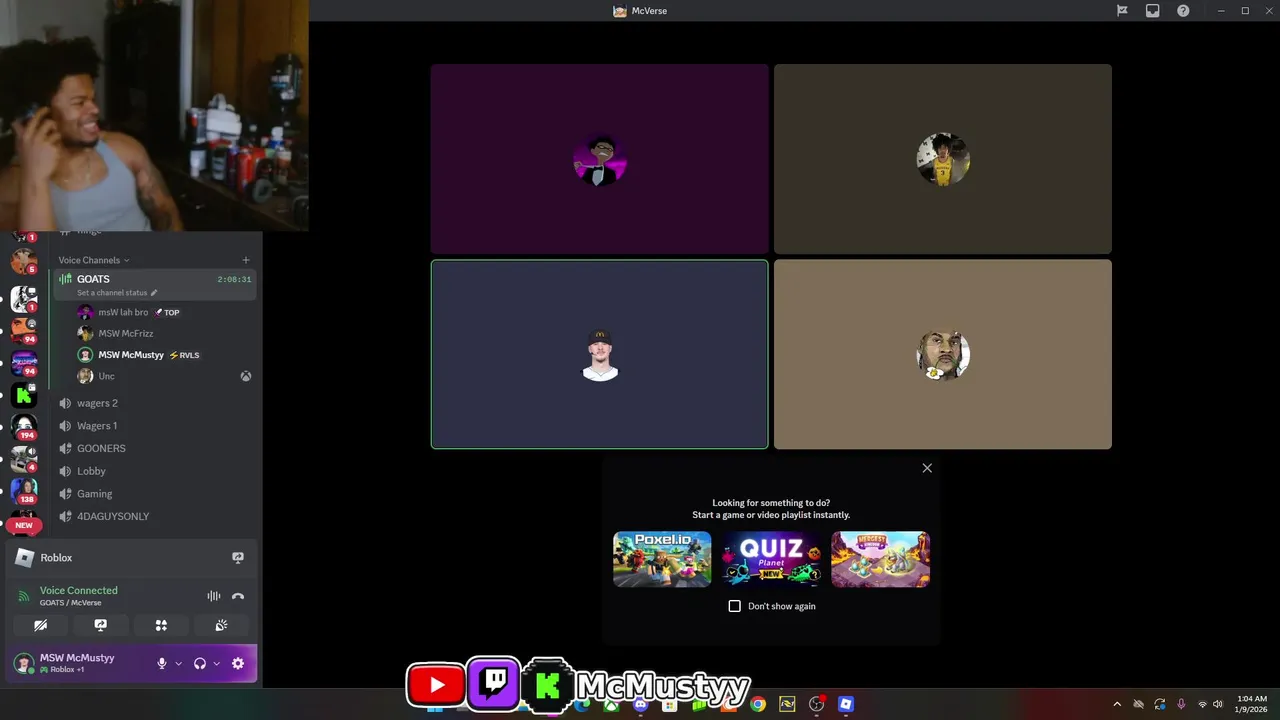Image resolution: width=1280 pixels, height=720 pixels.
Task: Click the TOP tag beside msW lah bro
Action: click(167, 312)
